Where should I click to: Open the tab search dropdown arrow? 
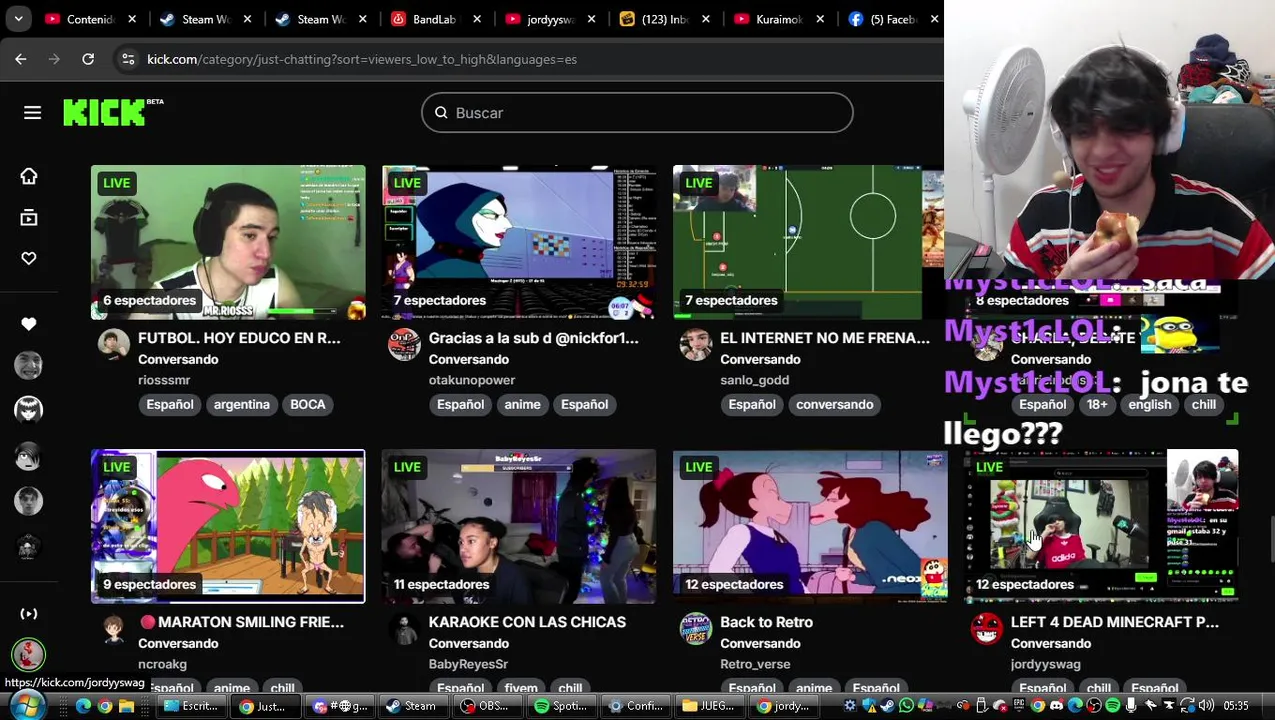[18, 18]
